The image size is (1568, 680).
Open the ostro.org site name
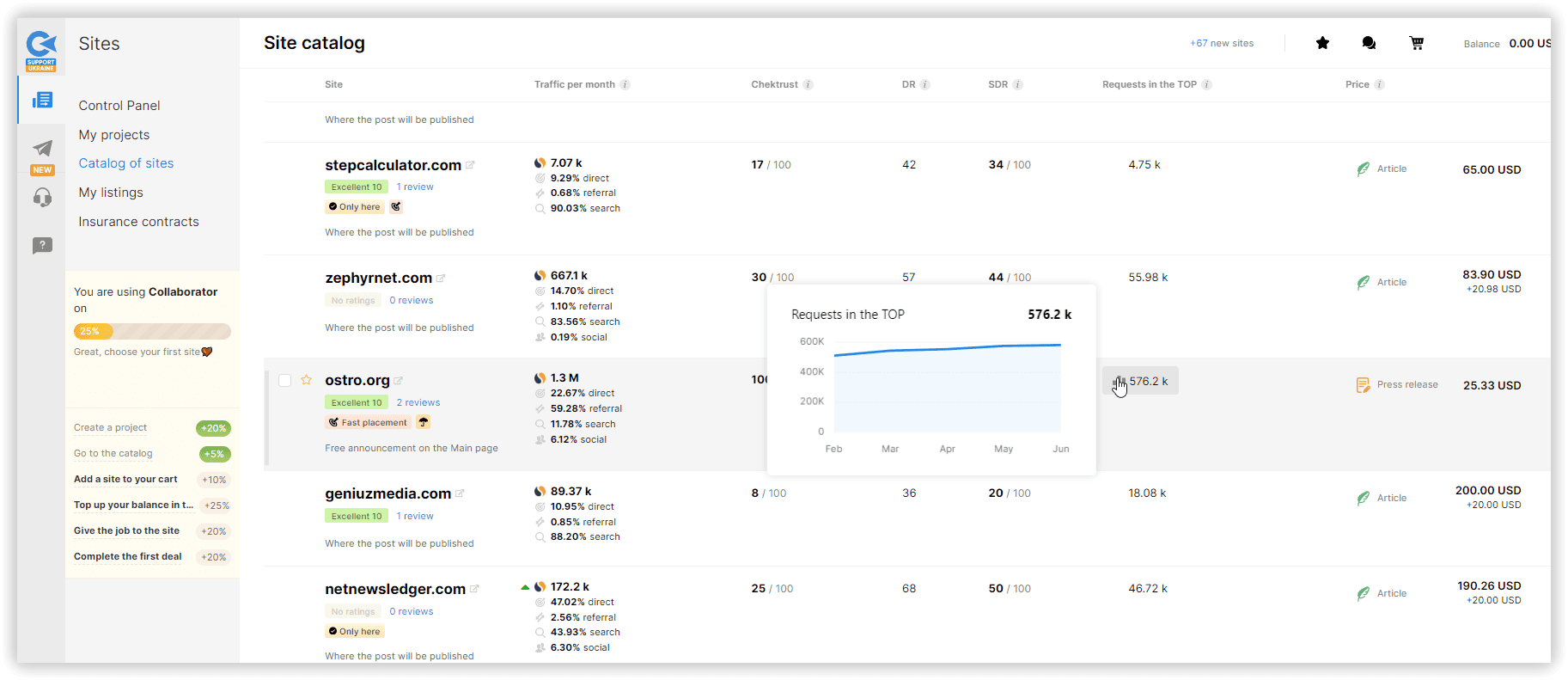[x=357, y=380]
